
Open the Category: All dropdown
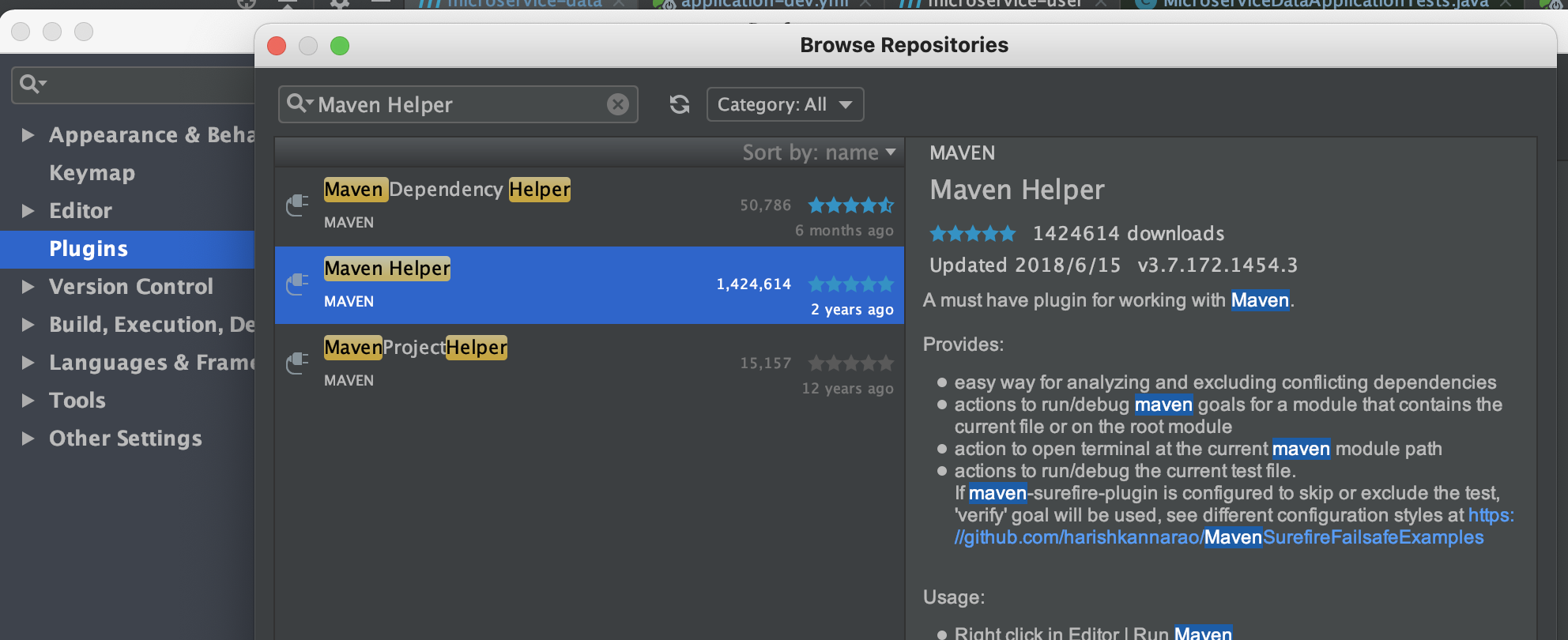(x=784, y=104)
